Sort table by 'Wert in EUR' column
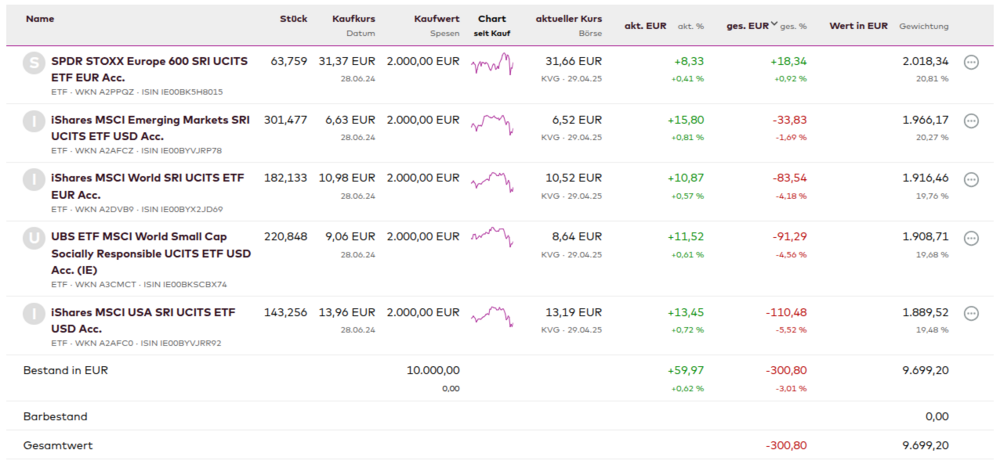This screenshot has height=475, width=1000. click(858, 25)
